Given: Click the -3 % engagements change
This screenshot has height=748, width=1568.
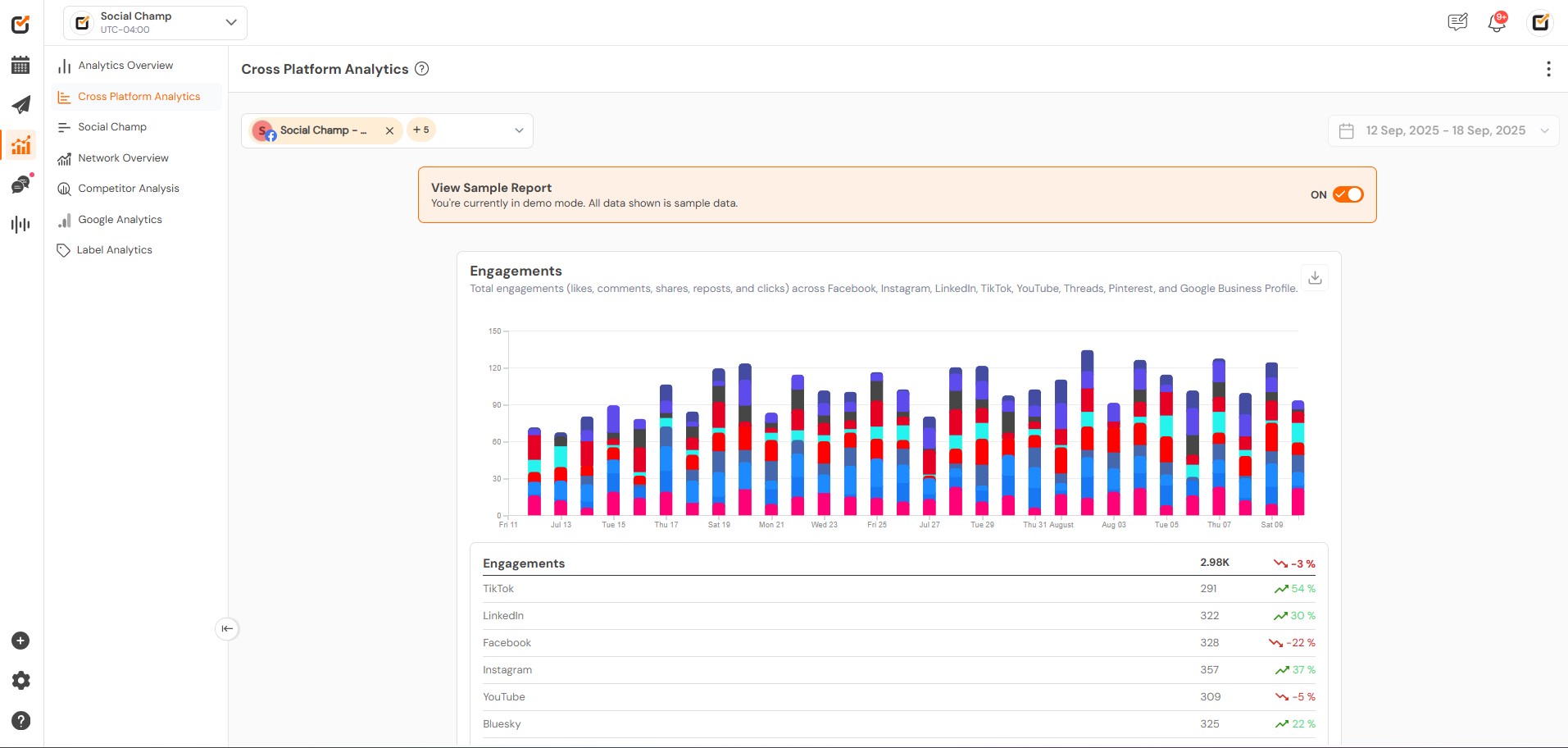Looking at the screenshot, I should (x=1295, y=563).
